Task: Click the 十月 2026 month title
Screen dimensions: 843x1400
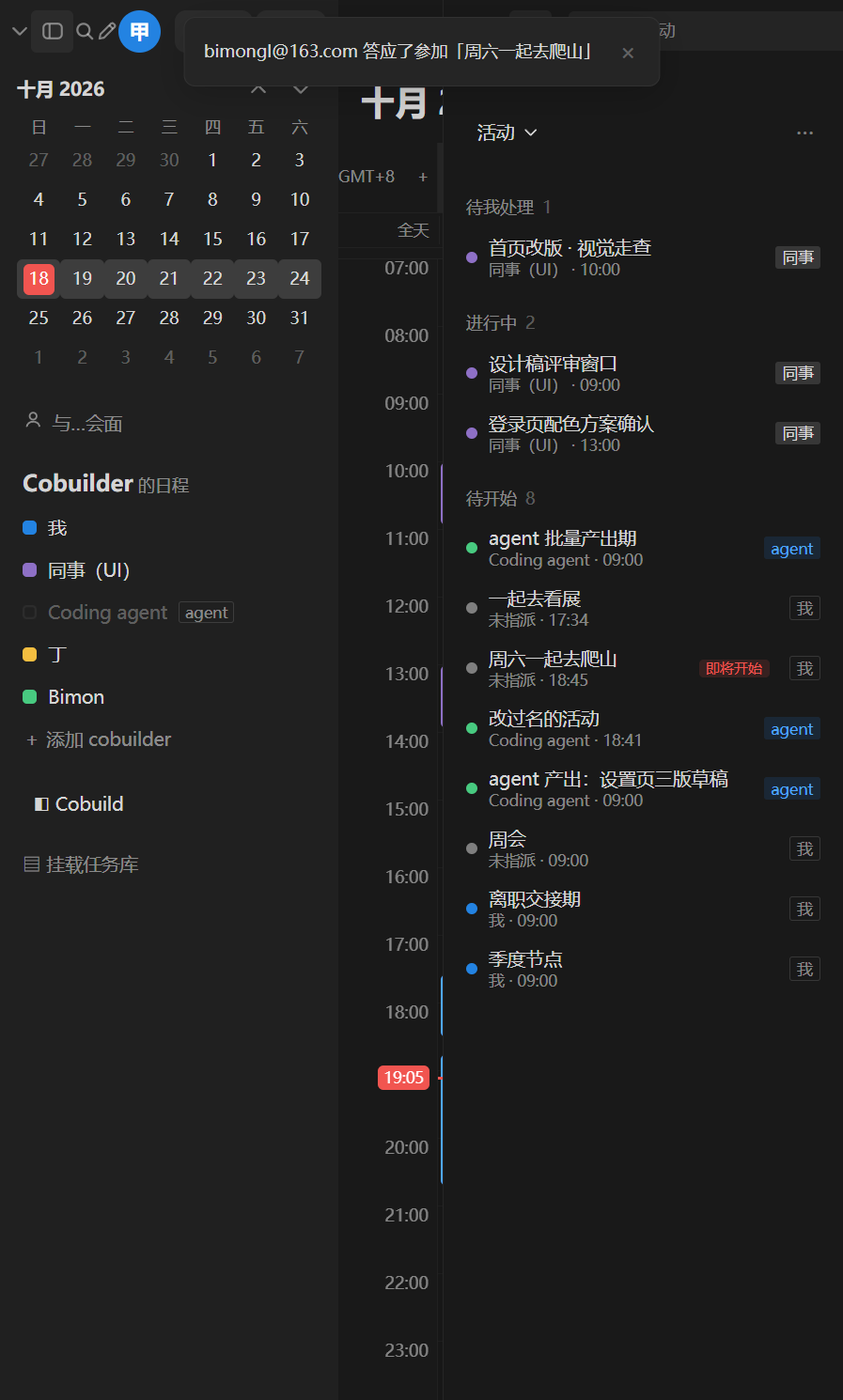Action: click(61, 89)
